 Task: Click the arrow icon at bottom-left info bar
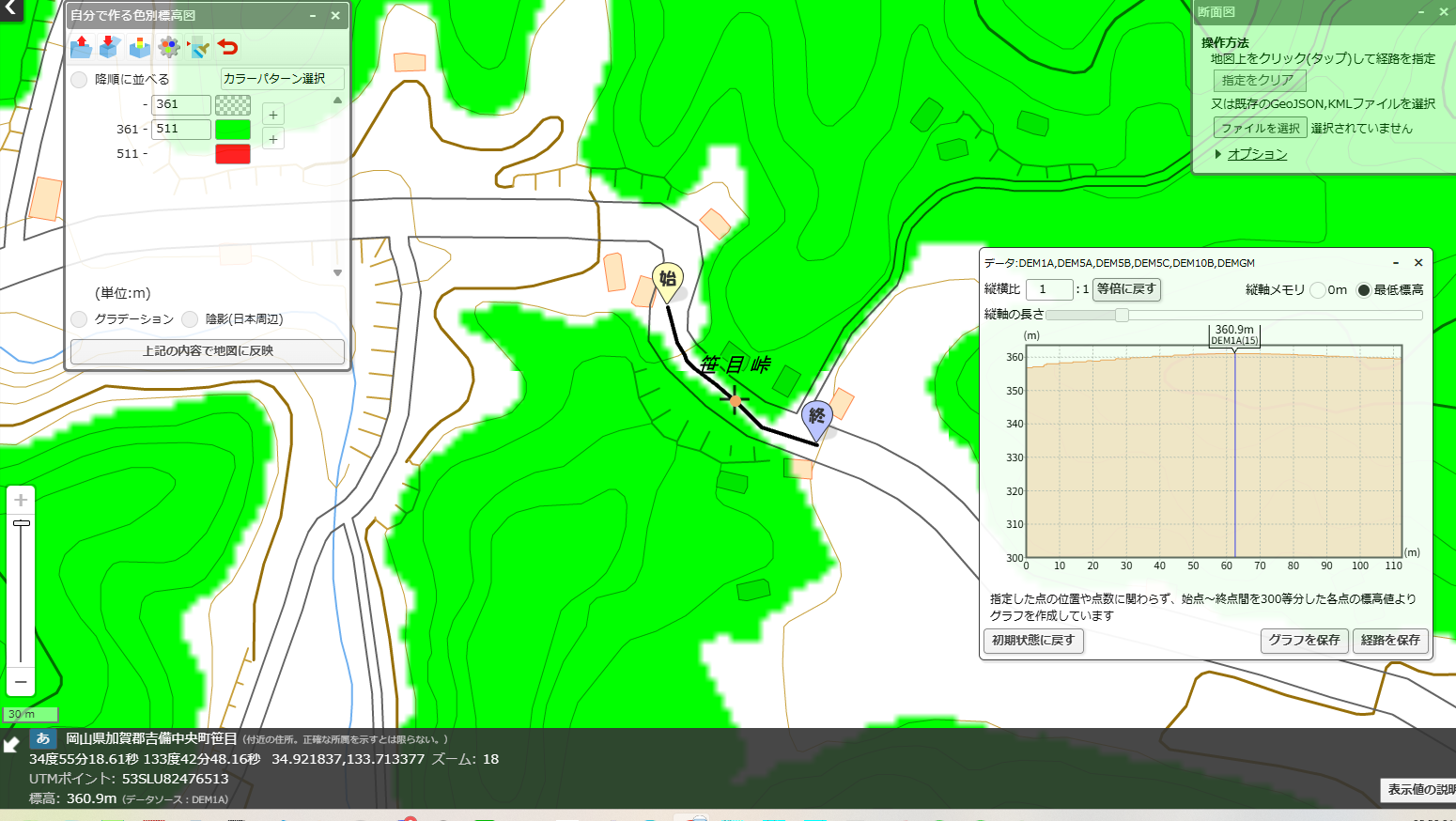click(11, 745)
